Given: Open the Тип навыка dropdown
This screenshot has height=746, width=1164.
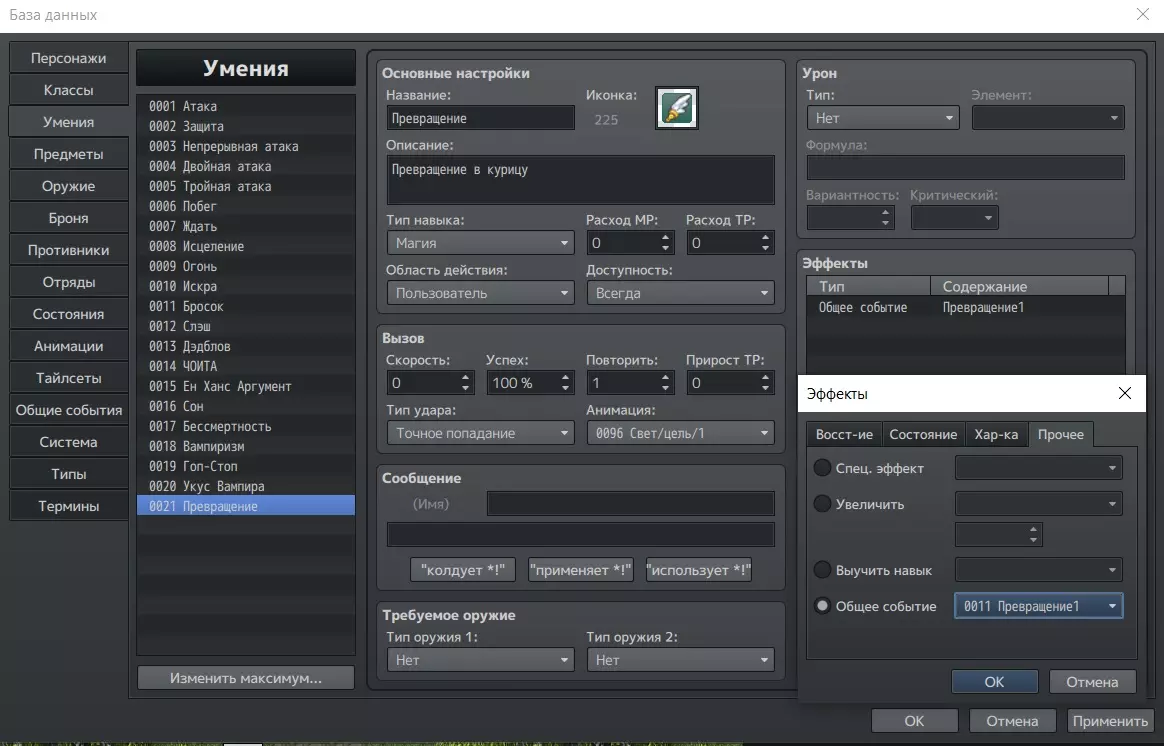Looking at the screenshot, I should coord(480,243).
